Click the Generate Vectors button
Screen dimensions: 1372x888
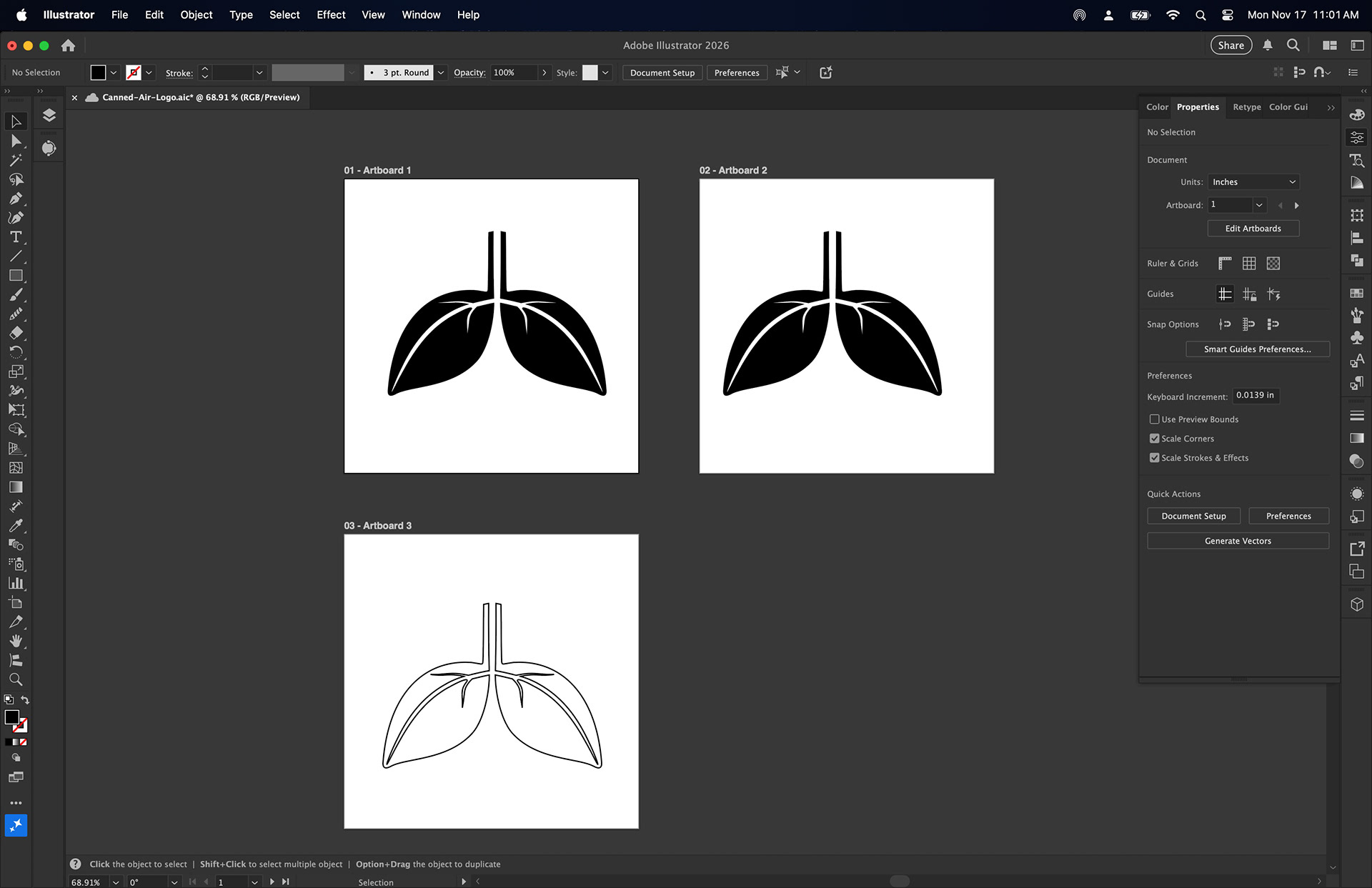click(x=1238, y=541)
